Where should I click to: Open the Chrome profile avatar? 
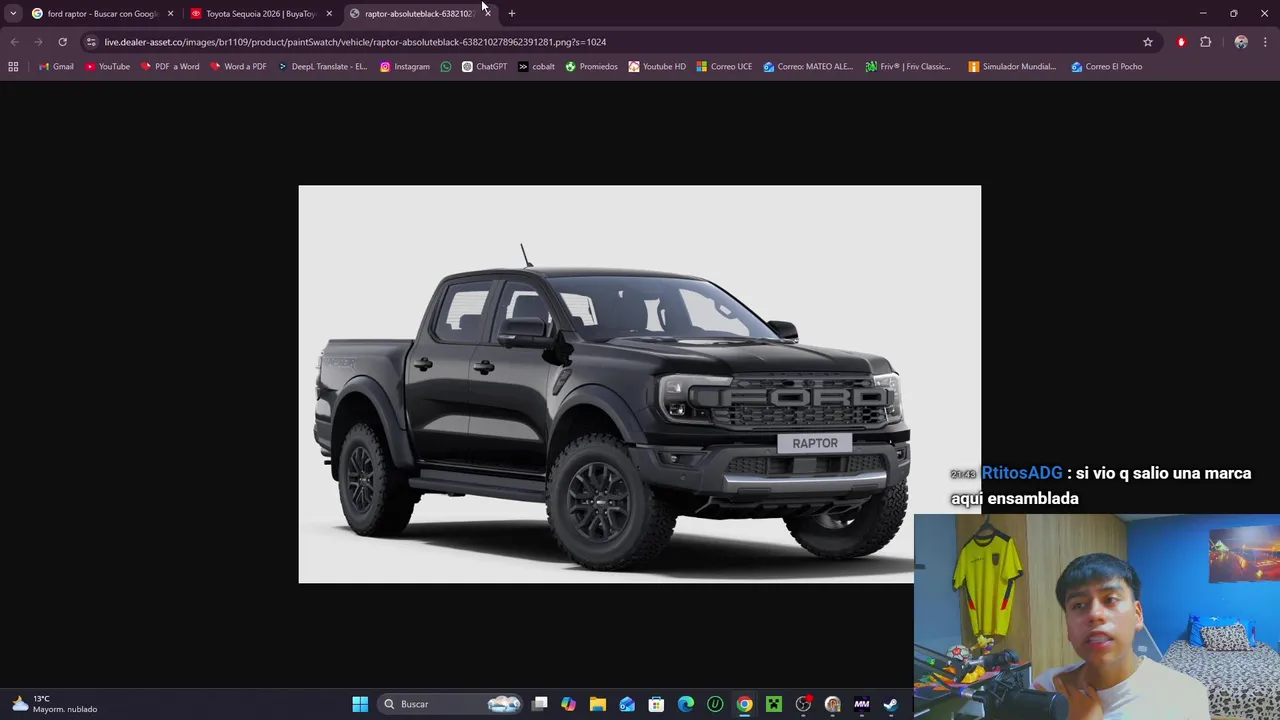pos(1241,42)
